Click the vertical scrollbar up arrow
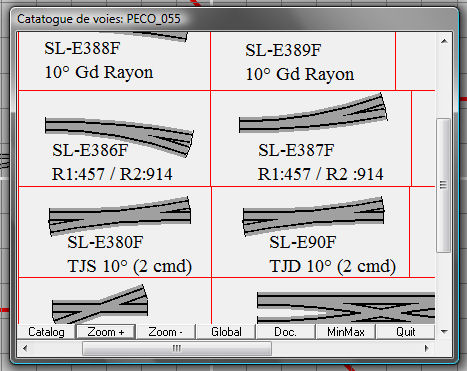Image resolution: width=467 pixels, height=371 pixels. (444, 41)
